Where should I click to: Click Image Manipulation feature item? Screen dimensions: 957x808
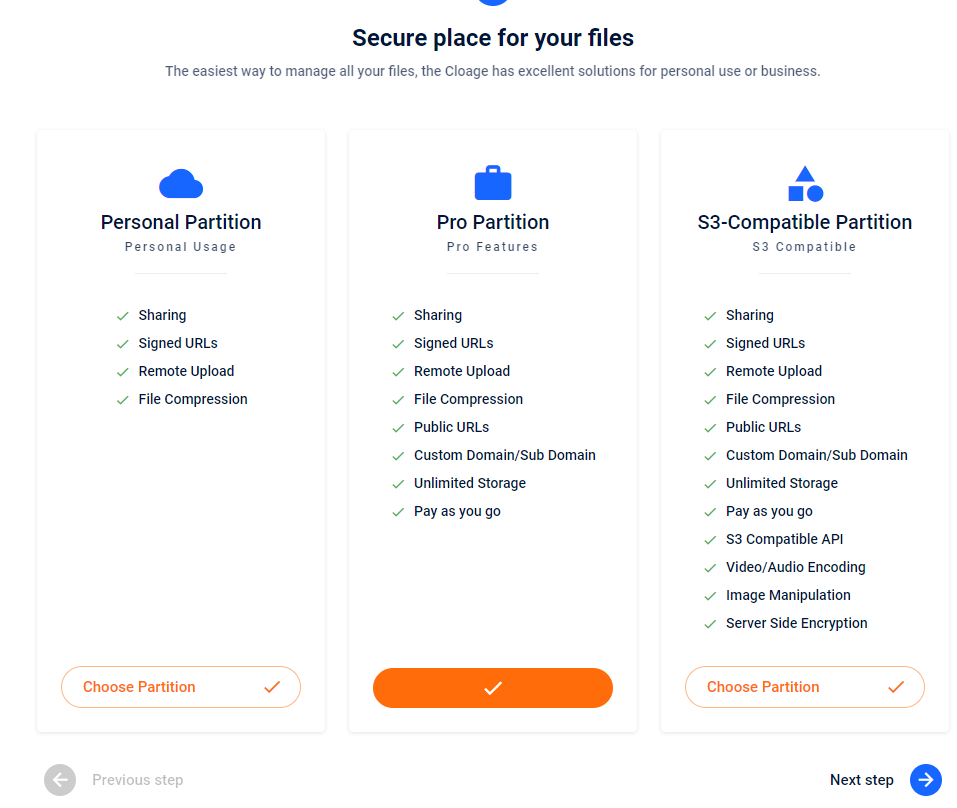click(788, 595)
